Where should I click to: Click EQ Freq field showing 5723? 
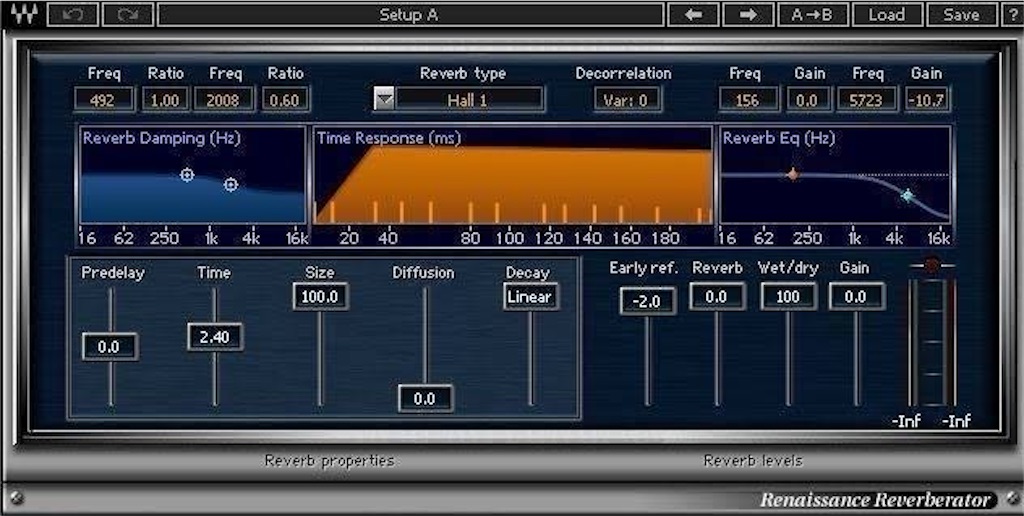click(x=866, y=100)
